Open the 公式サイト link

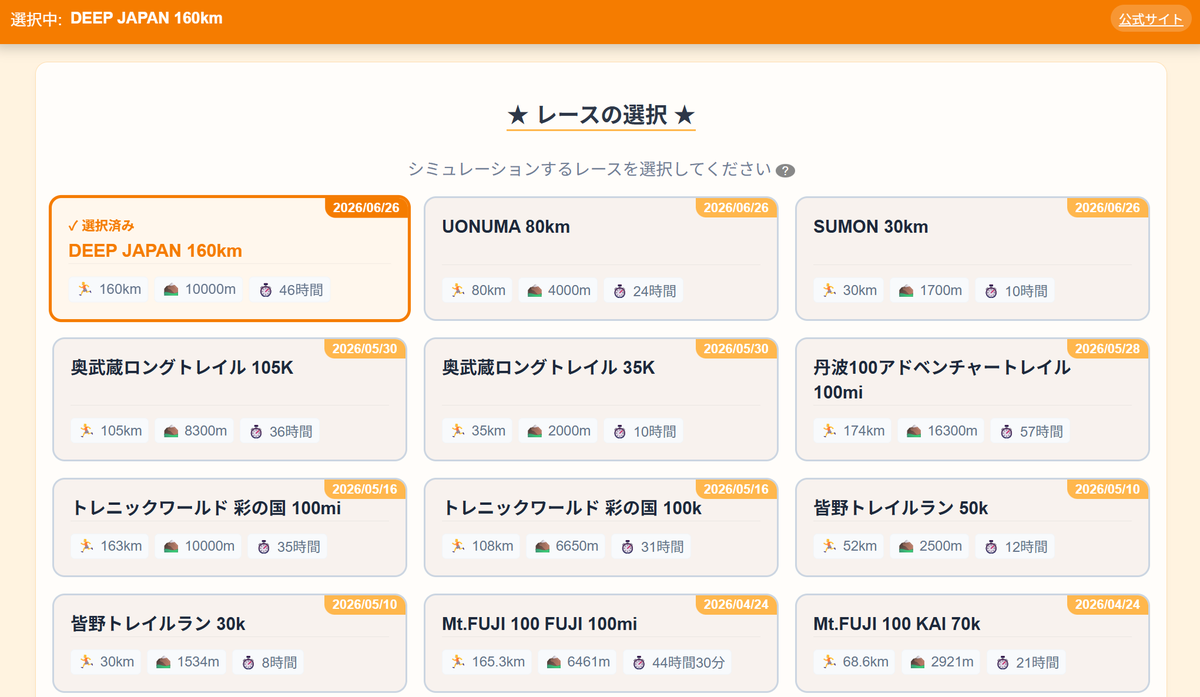pyautogui.click(x=1150, y=19)
